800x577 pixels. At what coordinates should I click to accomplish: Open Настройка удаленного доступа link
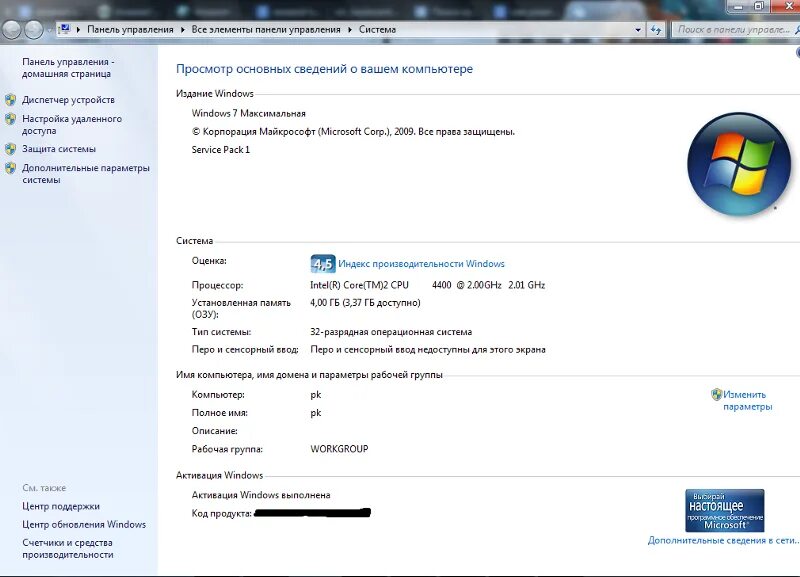(x=72, y=124)
